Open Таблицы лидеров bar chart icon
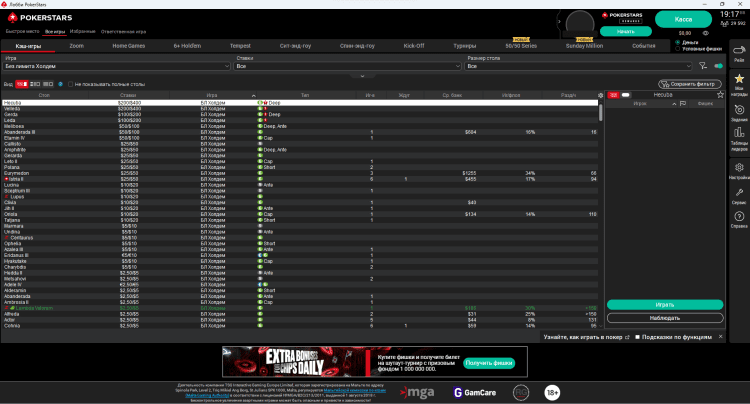The image size is (750, 404). pyautogui.click(x=739, y=132)
